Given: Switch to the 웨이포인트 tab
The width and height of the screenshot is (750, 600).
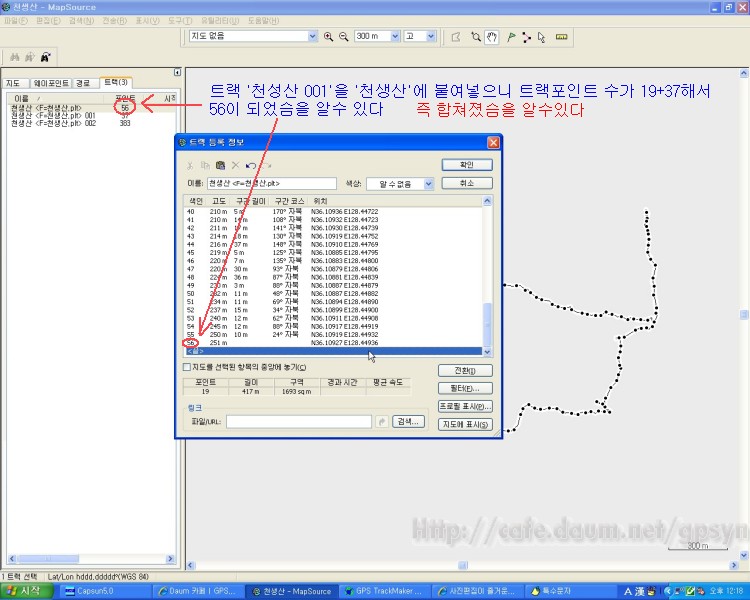Looking at the screenshot, I should [51, 83].
